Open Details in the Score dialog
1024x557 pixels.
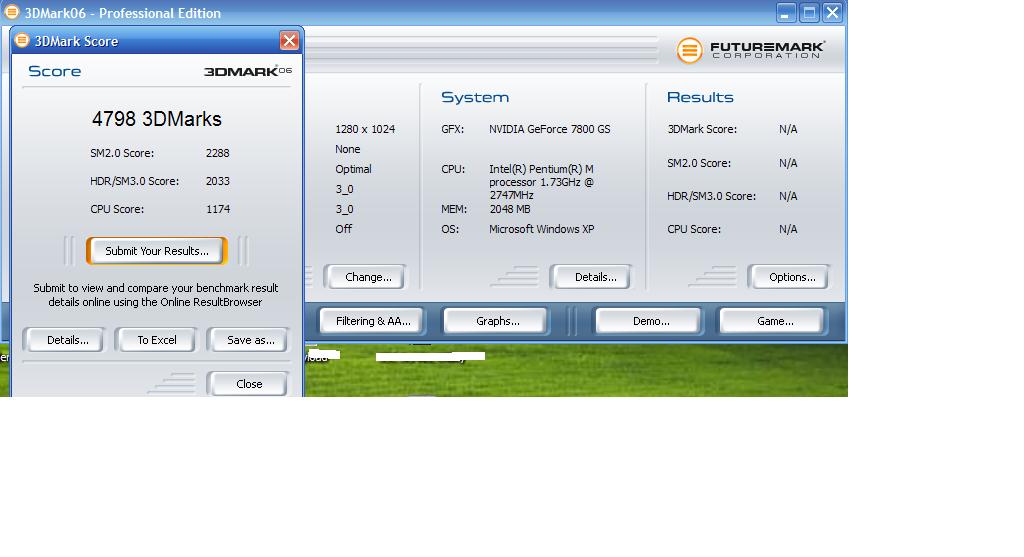68,340
